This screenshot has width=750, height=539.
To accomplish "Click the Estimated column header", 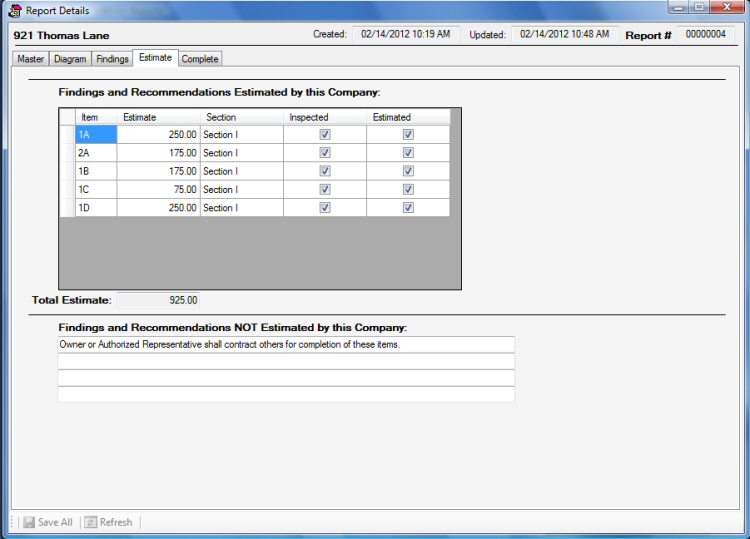I will pos(408,117).
